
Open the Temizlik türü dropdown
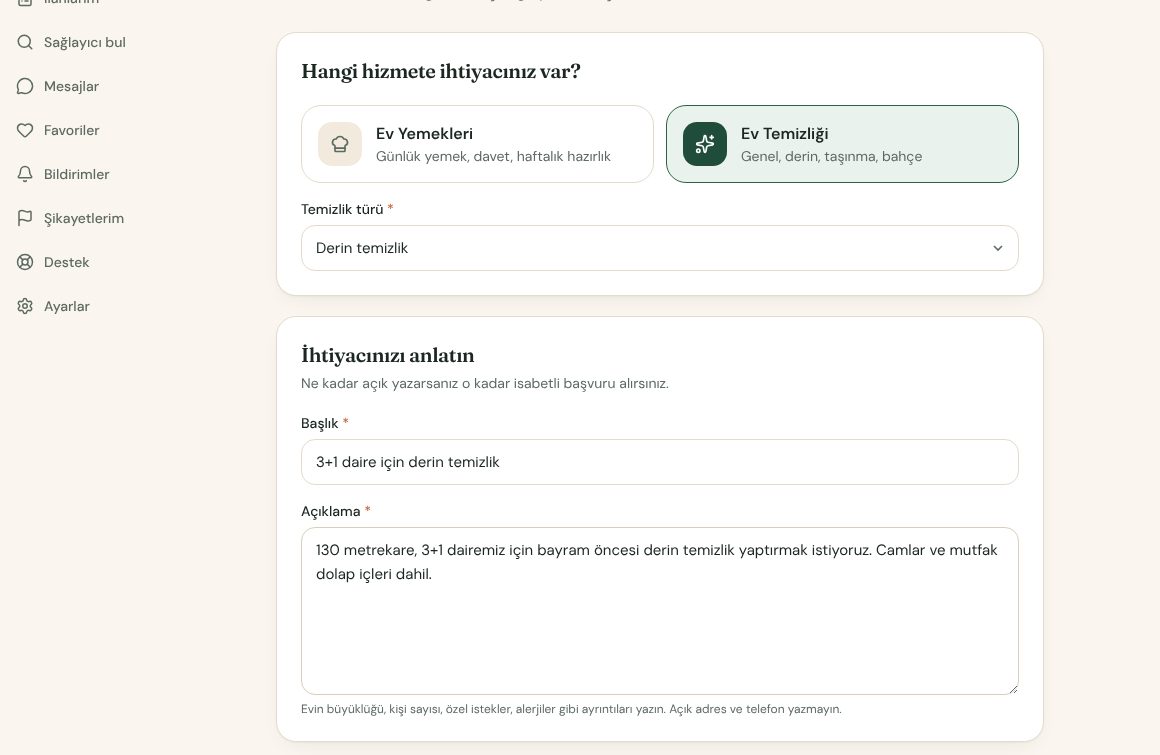pyautogui.click(x=659, y=248)
